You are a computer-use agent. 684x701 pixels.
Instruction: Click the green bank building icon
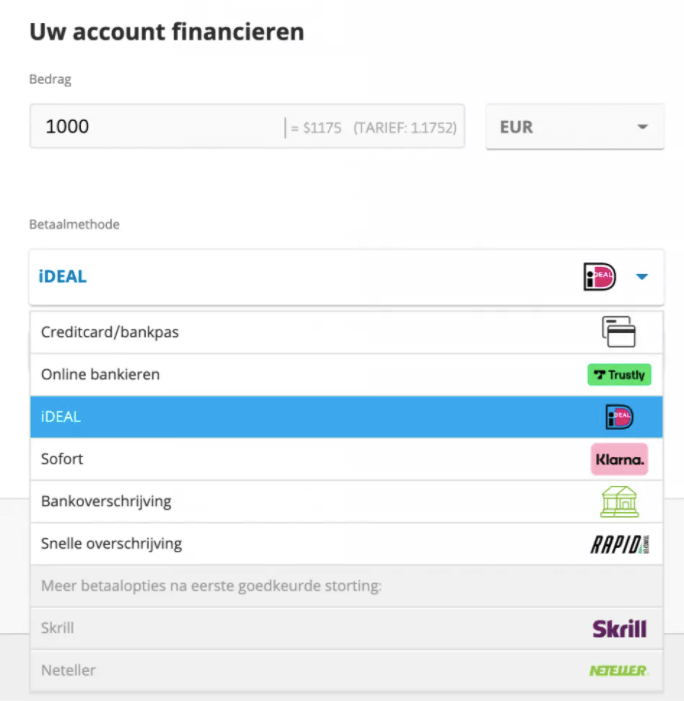point(619,502)
